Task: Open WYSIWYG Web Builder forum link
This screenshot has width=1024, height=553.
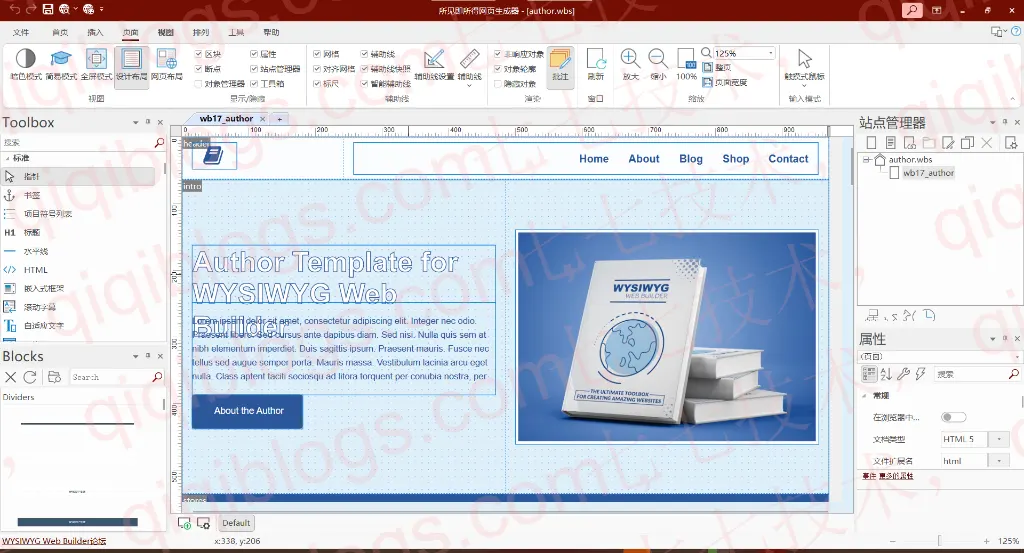Action: click(x=54, y=541)
